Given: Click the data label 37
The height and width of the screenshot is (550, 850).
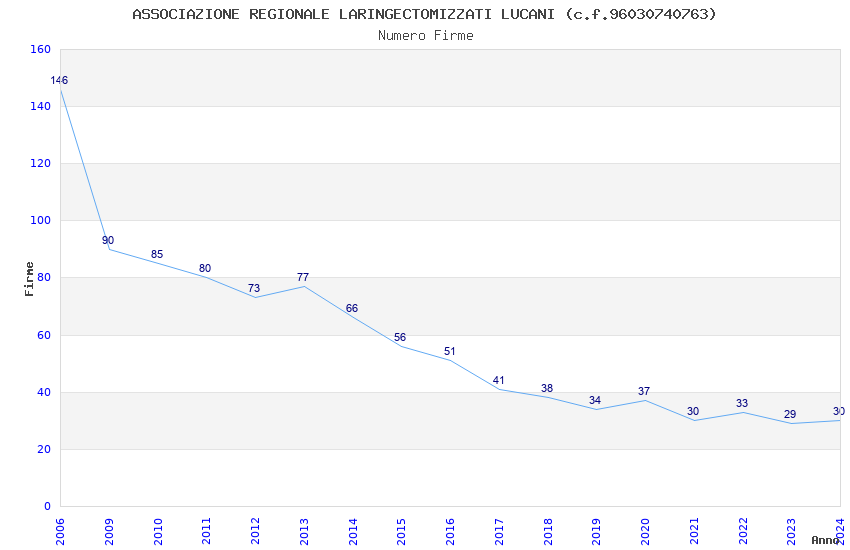Looking at the screenshot, I should click(644, 391).
